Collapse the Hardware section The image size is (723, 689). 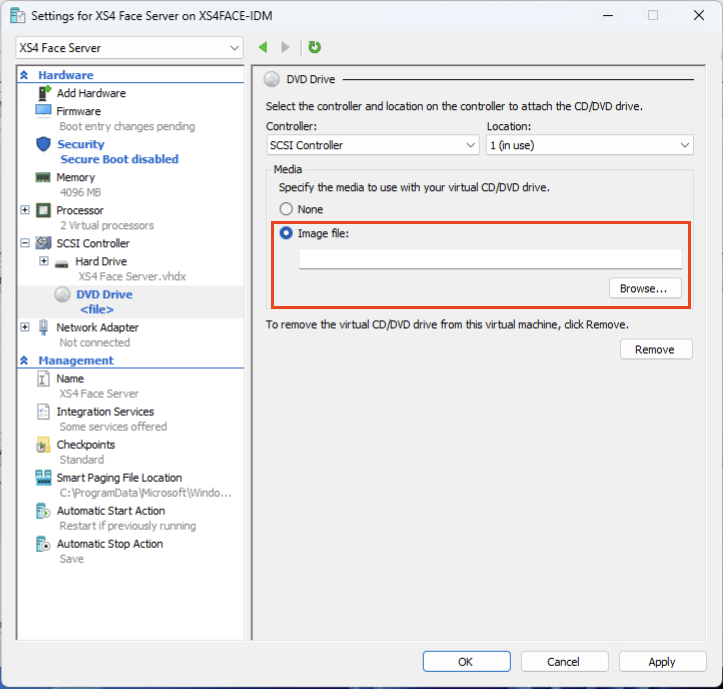click(24, 75)
